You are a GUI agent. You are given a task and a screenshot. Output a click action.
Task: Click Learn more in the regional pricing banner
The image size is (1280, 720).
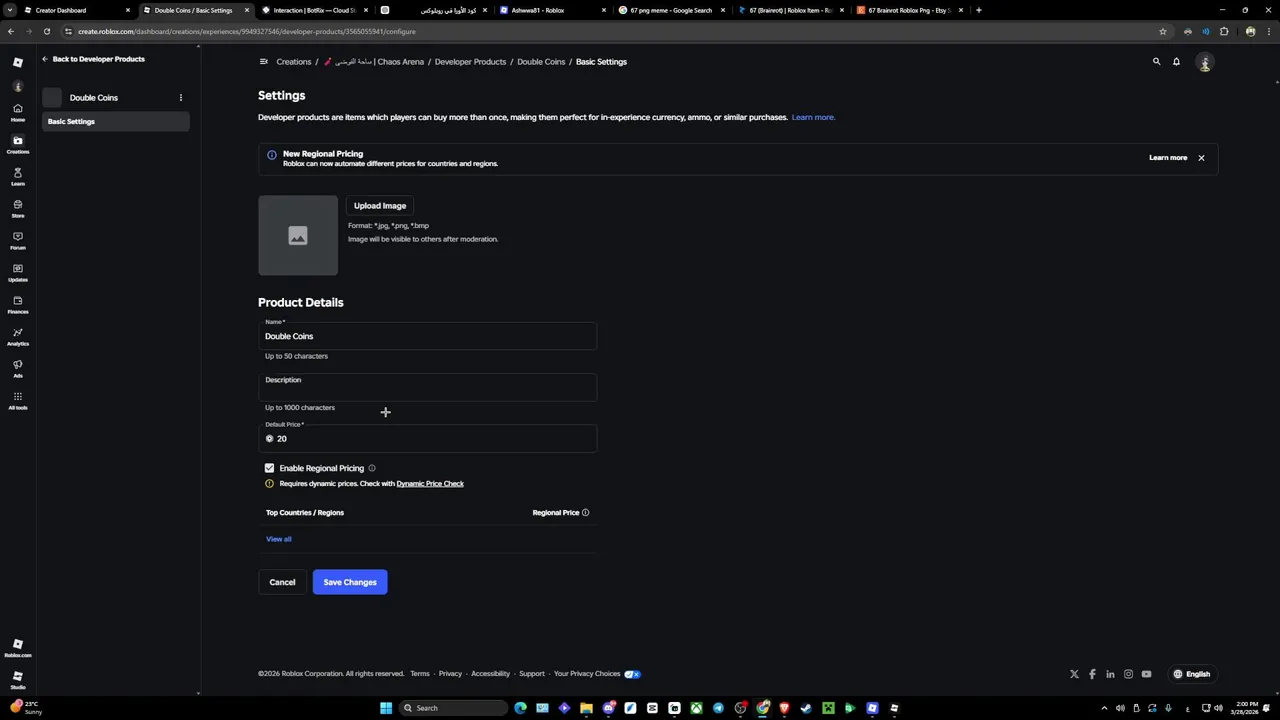click(1168, 158)
